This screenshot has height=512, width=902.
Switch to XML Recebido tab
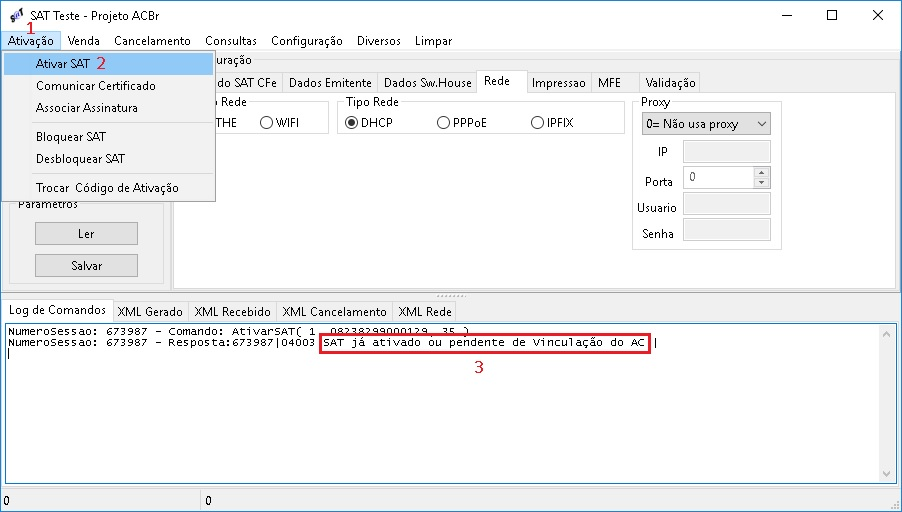tap(232, 312)
